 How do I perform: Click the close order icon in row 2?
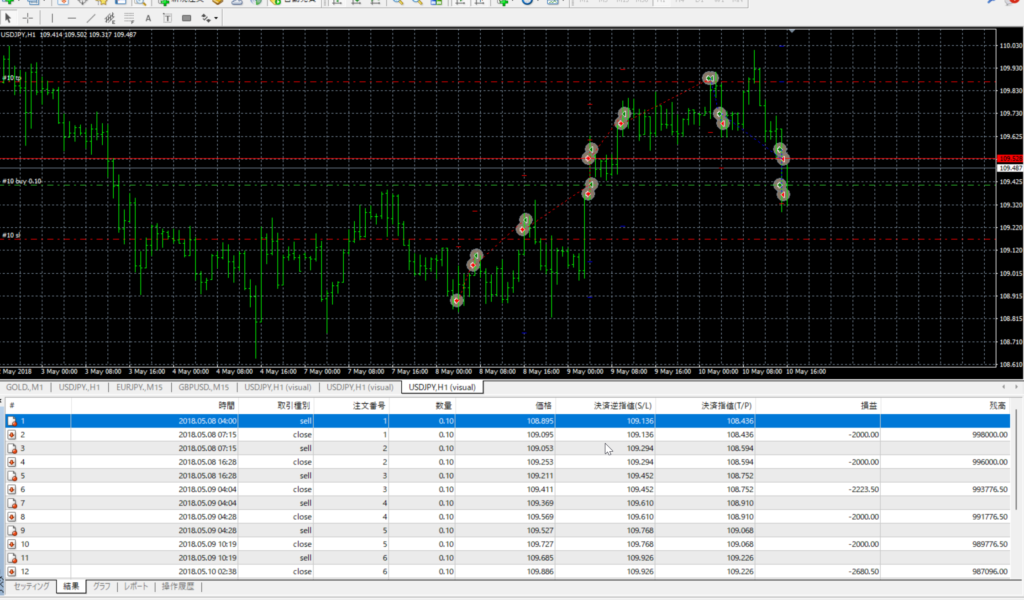point(12,435)
